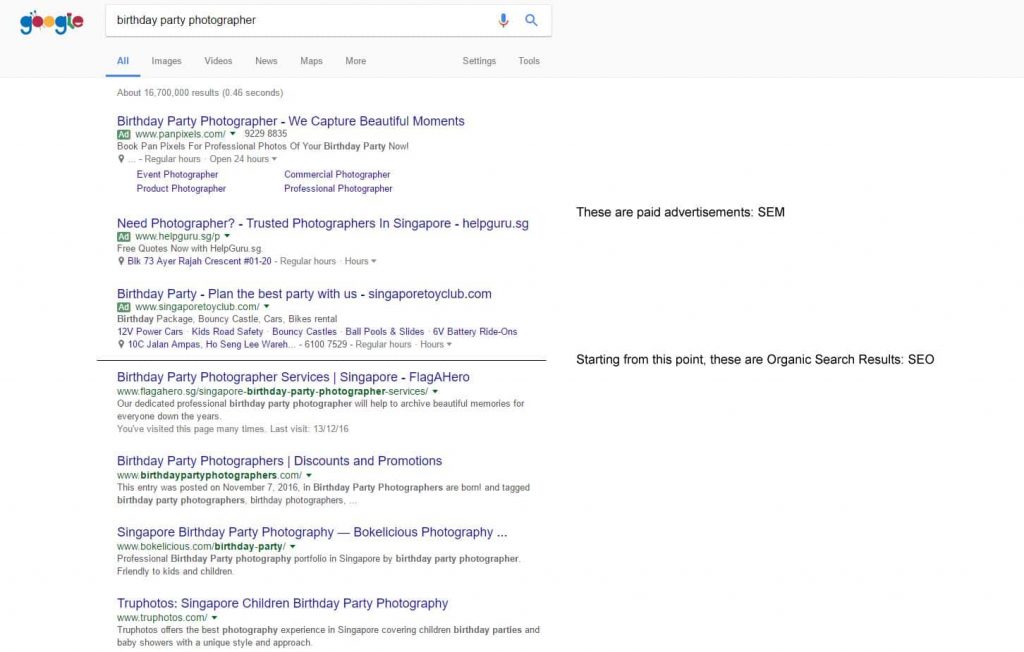This screenshot has height=652, width=1024.
Task: Switch to the News tab
Action: (266, 61)
